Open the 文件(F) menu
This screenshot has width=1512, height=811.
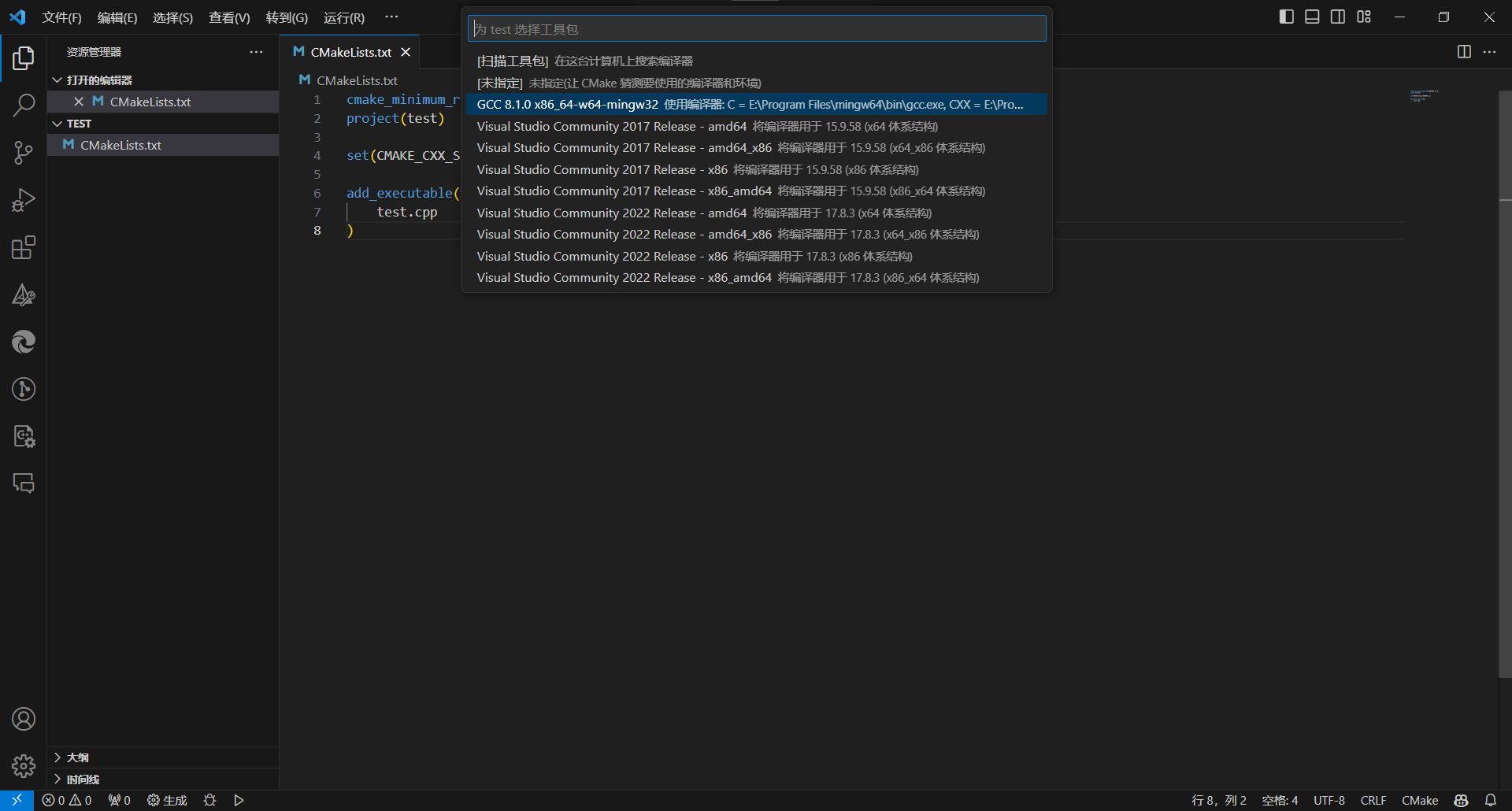61,17
